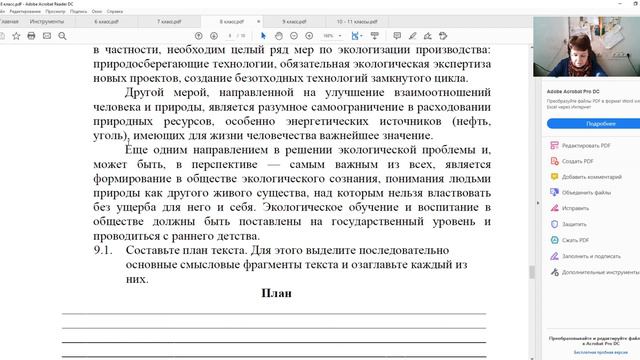The width and height of the screenshot is (640, 360).
Task: Open the Инструменты tab
Action: pyautogui.click(x=47, y=22)
